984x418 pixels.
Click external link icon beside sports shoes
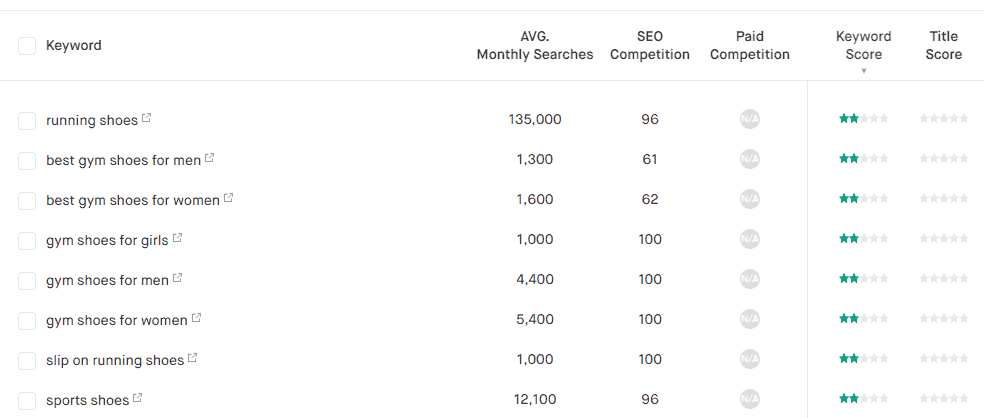[138, 399]
